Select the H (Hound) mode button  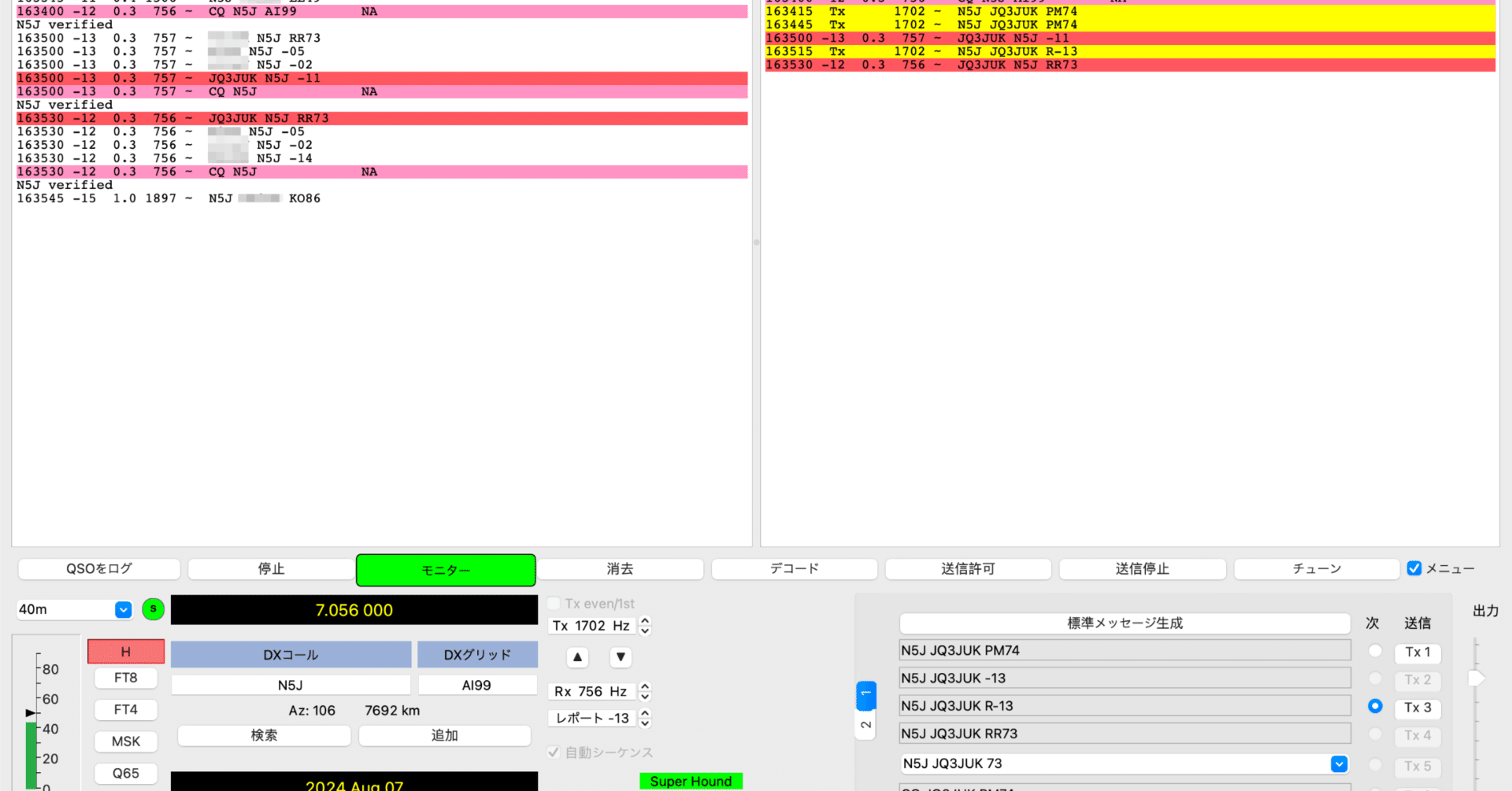point(125,651)
